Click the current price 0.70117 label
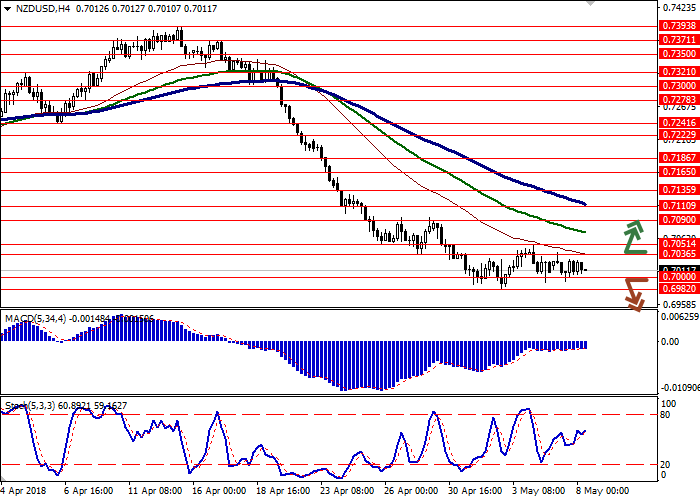Screen dimensions: 700x500 [x=677, y=269]
